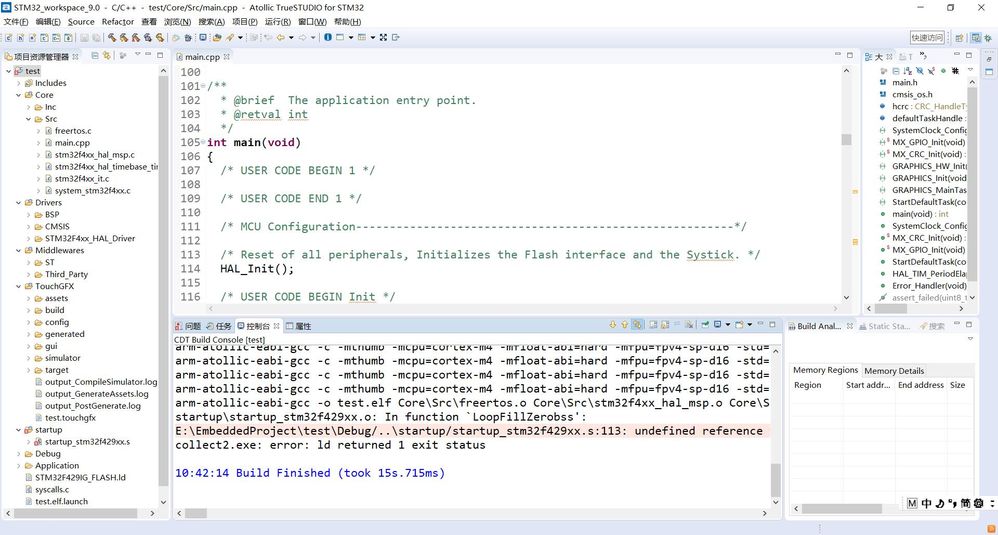Viewport: 998px width, 535px height.
Task: Open the Source menu
Action: coord(81,22)
